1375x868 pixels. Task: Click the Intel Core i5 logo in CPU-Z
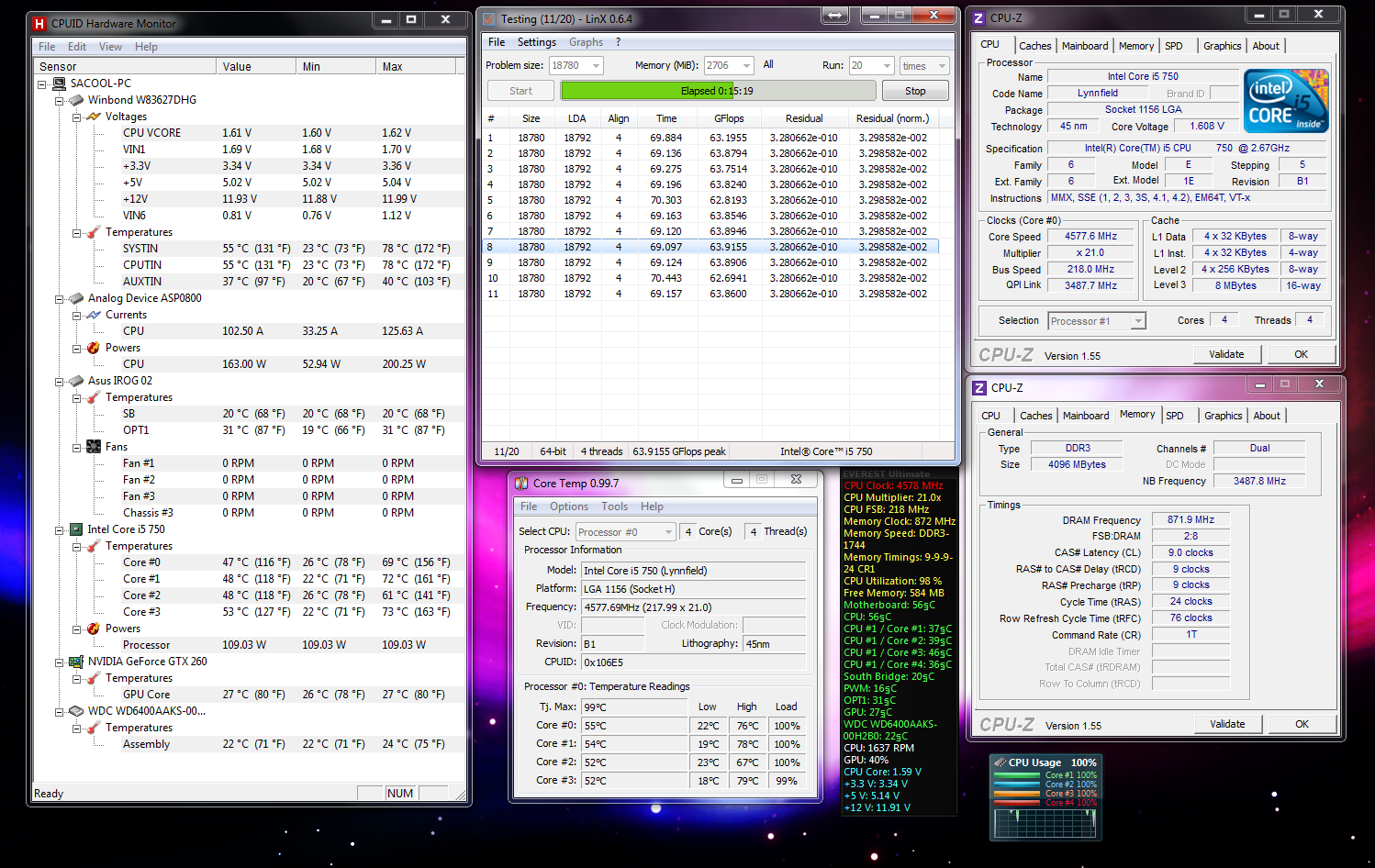pyautogui.click(x=1287, y=101)
